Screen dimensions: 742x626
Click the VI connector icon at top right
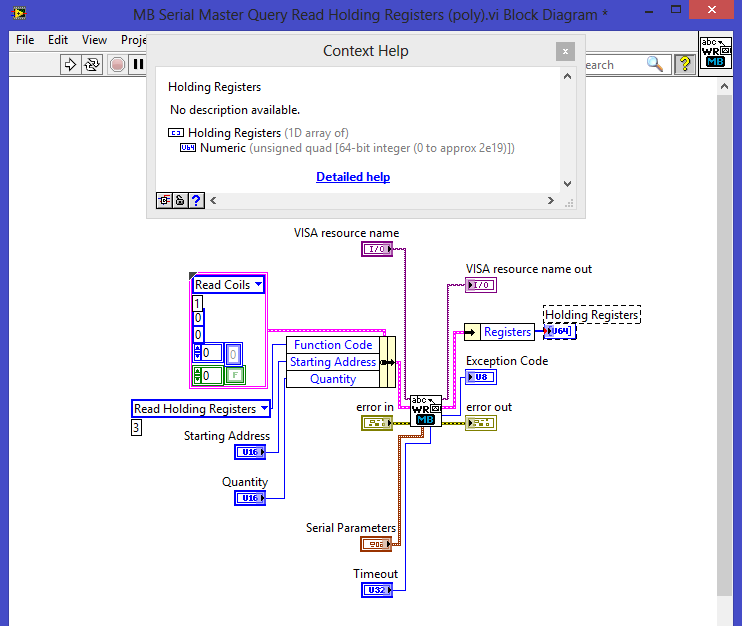(x=713, y=53)
